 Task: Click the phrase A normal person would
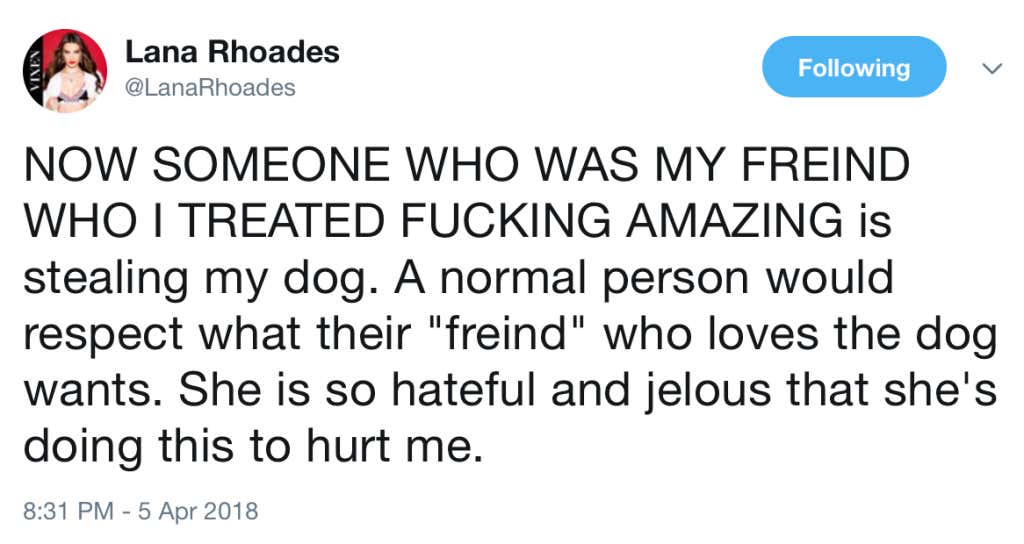pyautogui.click(x=643, y=278)
